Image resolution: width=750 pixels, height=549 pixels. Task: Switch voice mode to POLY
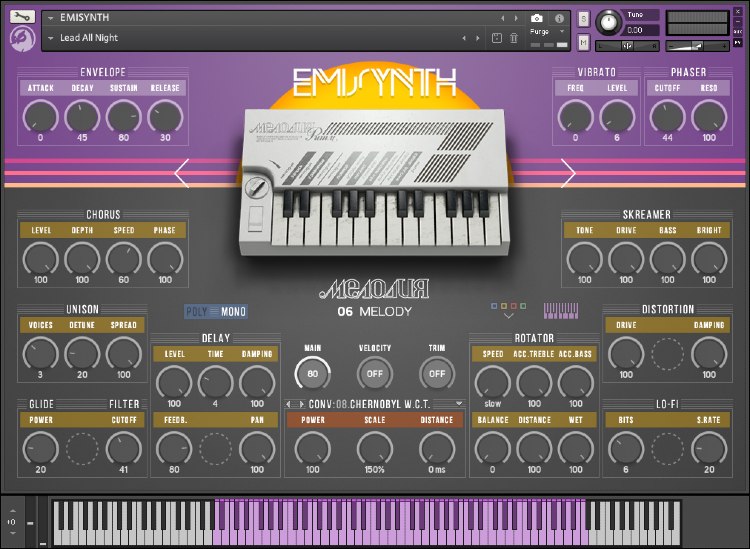[x=197, y=312]
